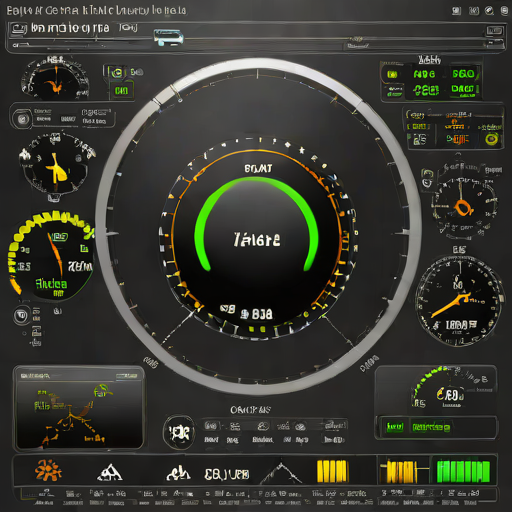Select the cyan slider handle on the top bar
This screenshot has height=512, width=512.
pyautogui.click(x=168, y=37)
